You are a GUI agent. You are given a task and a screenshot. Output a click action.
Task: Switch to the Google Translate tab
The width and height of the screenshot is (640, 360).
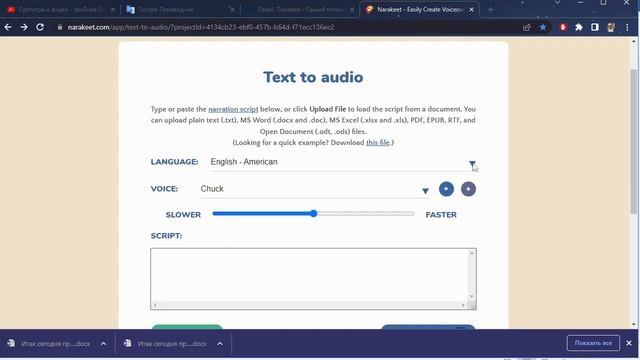[x=180, y=9]
